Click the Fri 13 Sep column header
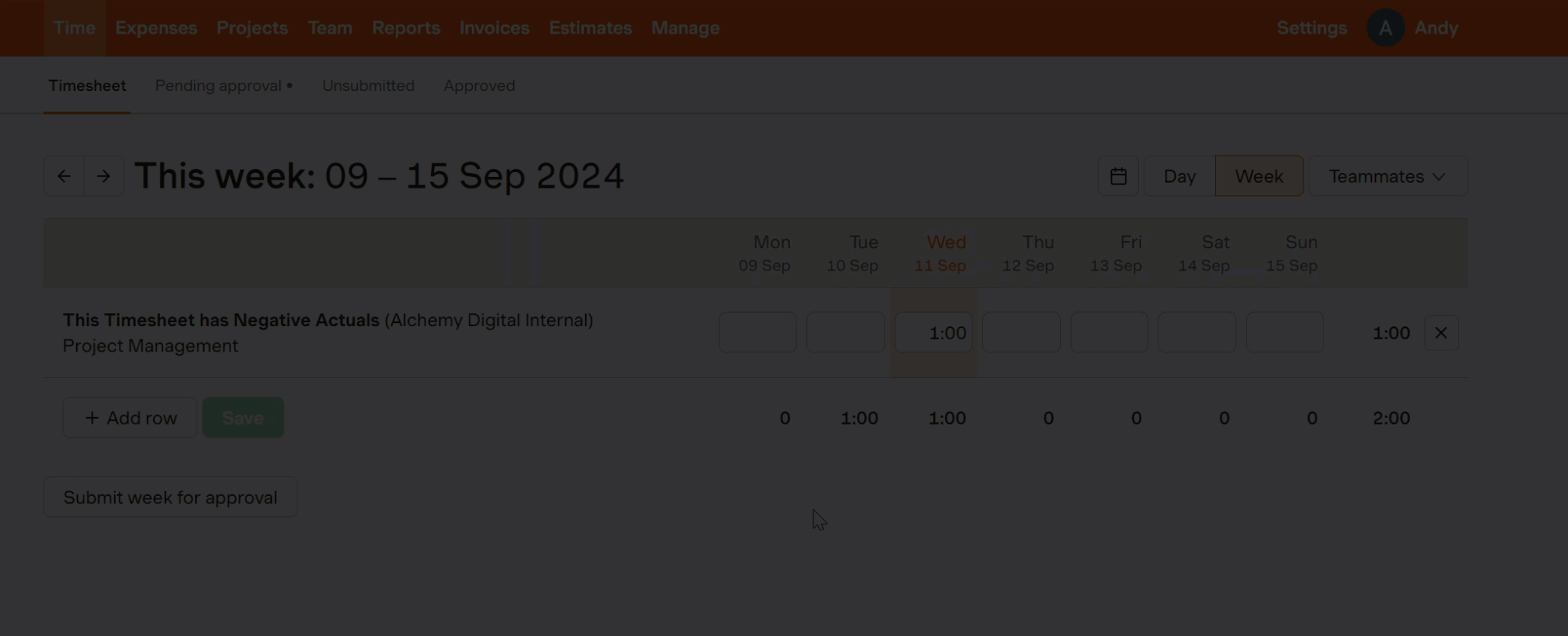The height and width of the screenshot is (636, 1568). (1116, 253)
